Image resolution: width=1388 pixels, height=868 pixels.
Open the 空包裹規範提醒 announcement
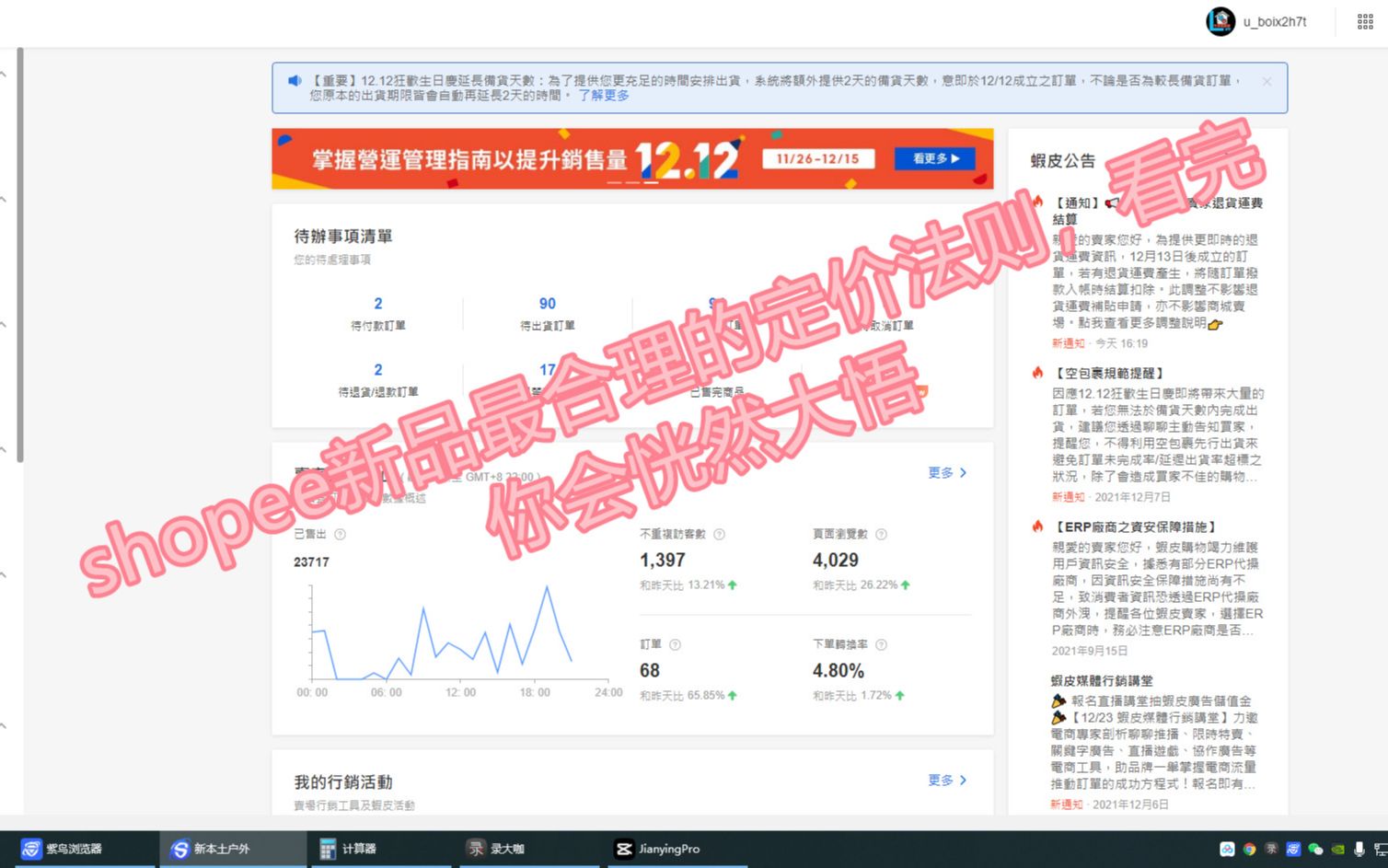coord(1110,373)
